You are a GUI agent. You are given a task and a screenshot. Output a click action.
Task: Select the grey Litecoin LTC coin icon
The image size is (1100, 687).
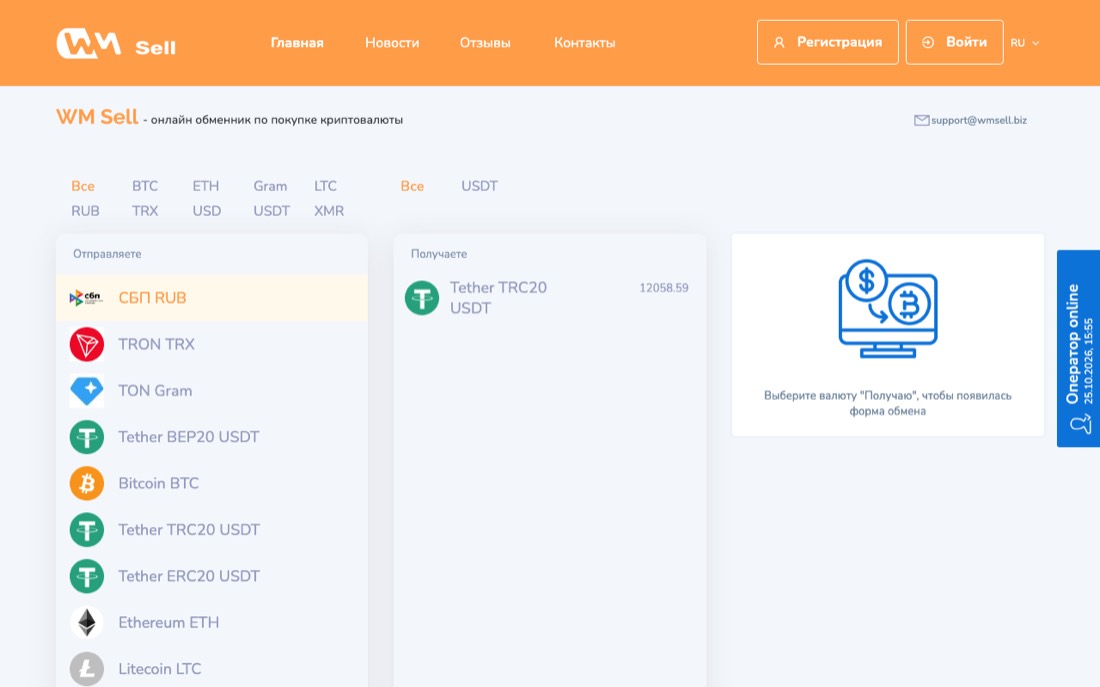click(x=87, y=669)
